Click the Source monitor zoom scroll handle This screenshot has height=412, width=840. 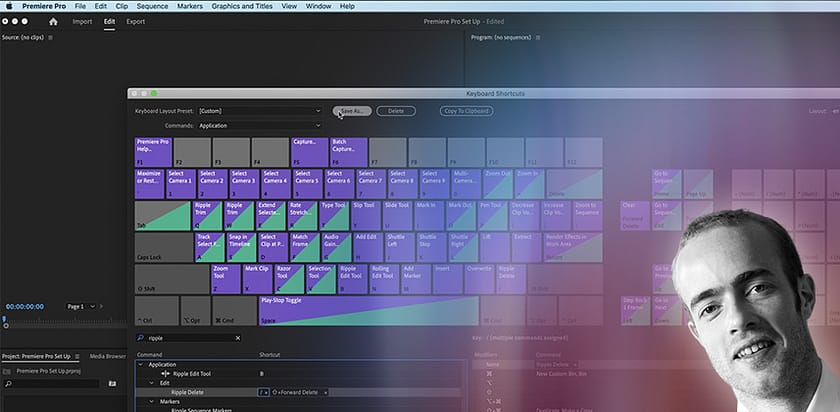[6, 325]
